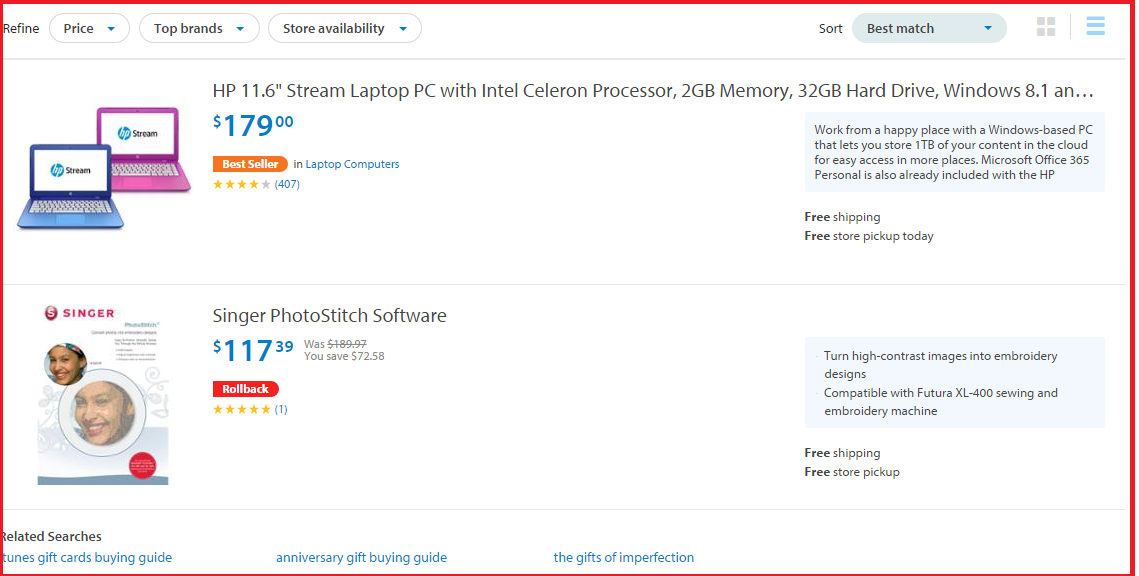Open the anniversary gift buying guide link
The image size is (1139, 576).
(x=361, y=558)
